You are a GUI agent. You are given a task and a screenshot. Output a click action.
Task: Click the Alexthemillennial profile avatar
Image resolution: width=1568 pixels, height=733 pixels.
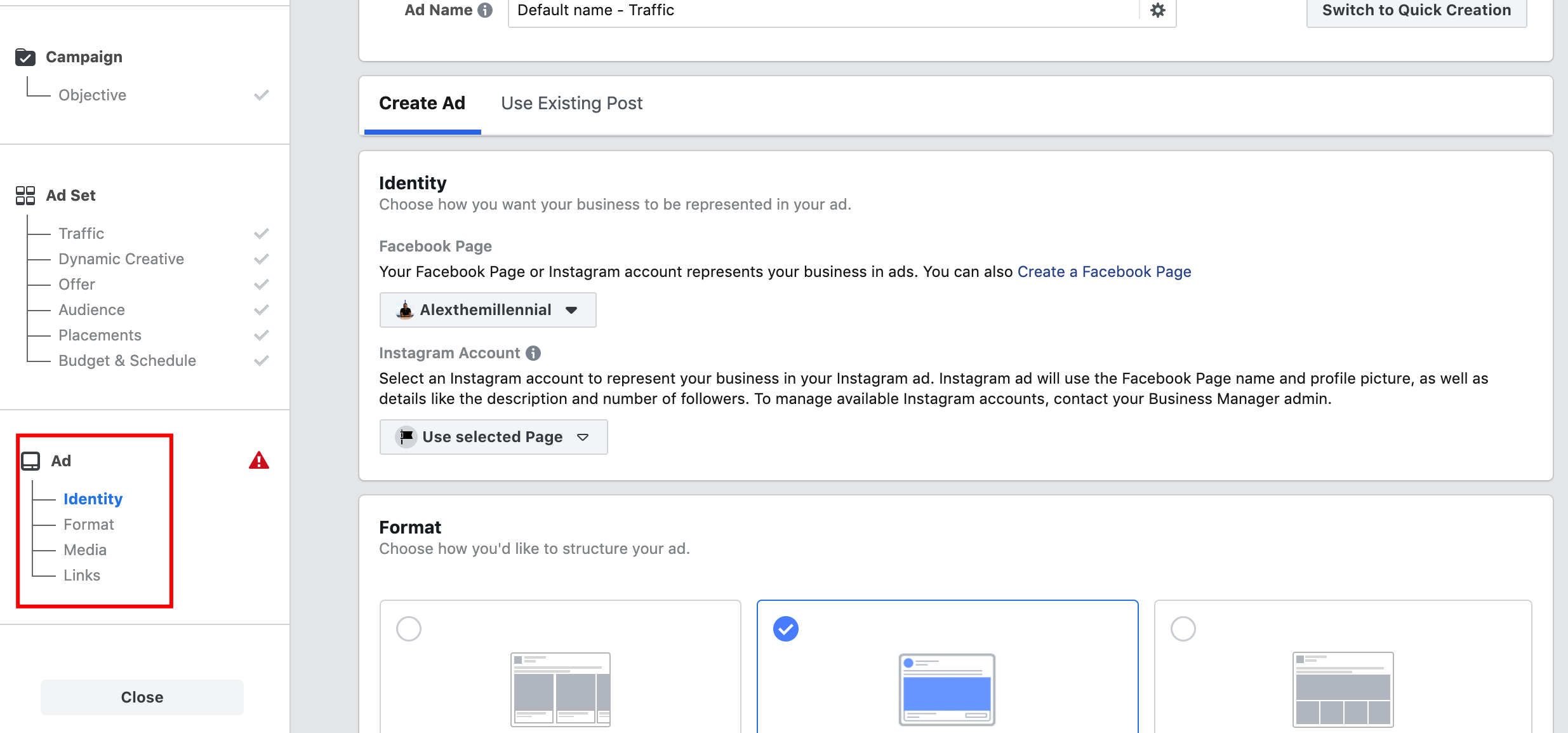pos(404,310)
